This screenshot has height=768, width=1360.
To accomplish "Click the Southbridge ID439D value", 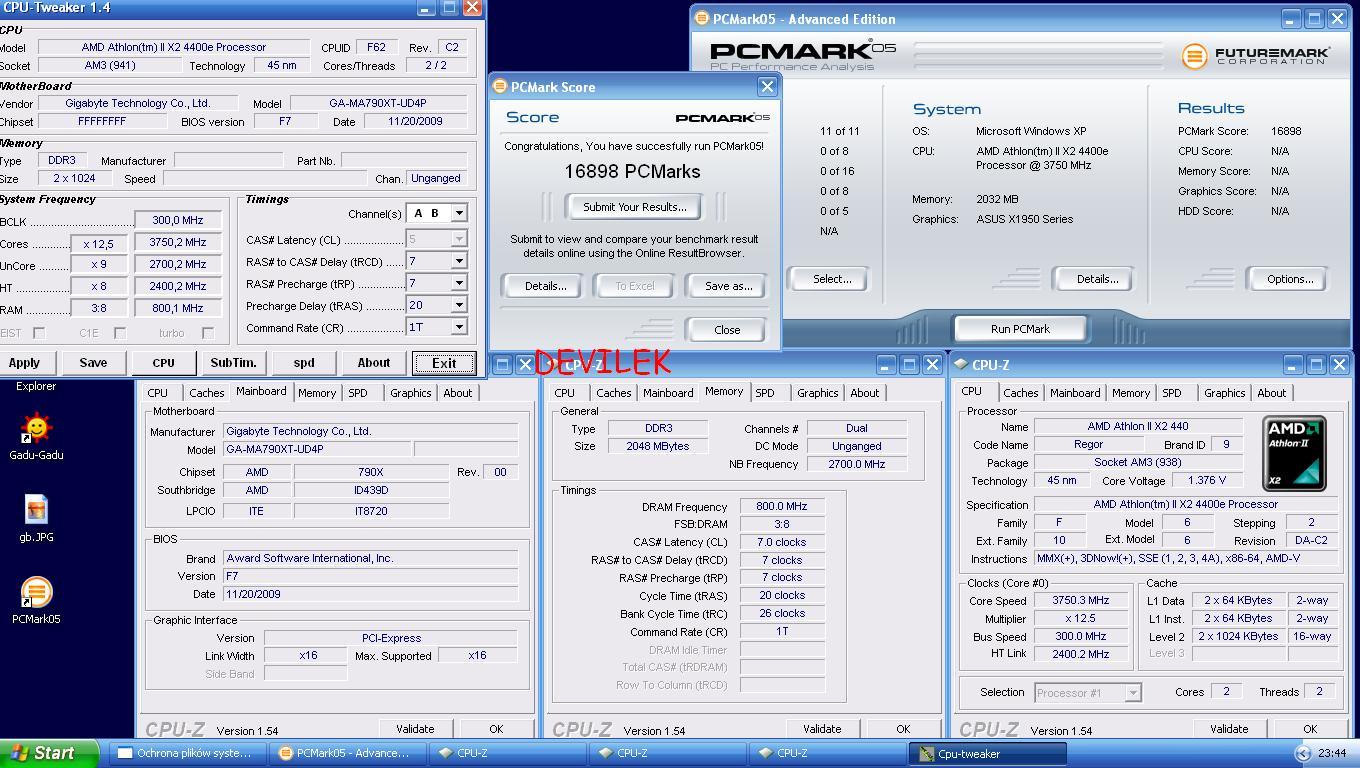I will point(371,491).
